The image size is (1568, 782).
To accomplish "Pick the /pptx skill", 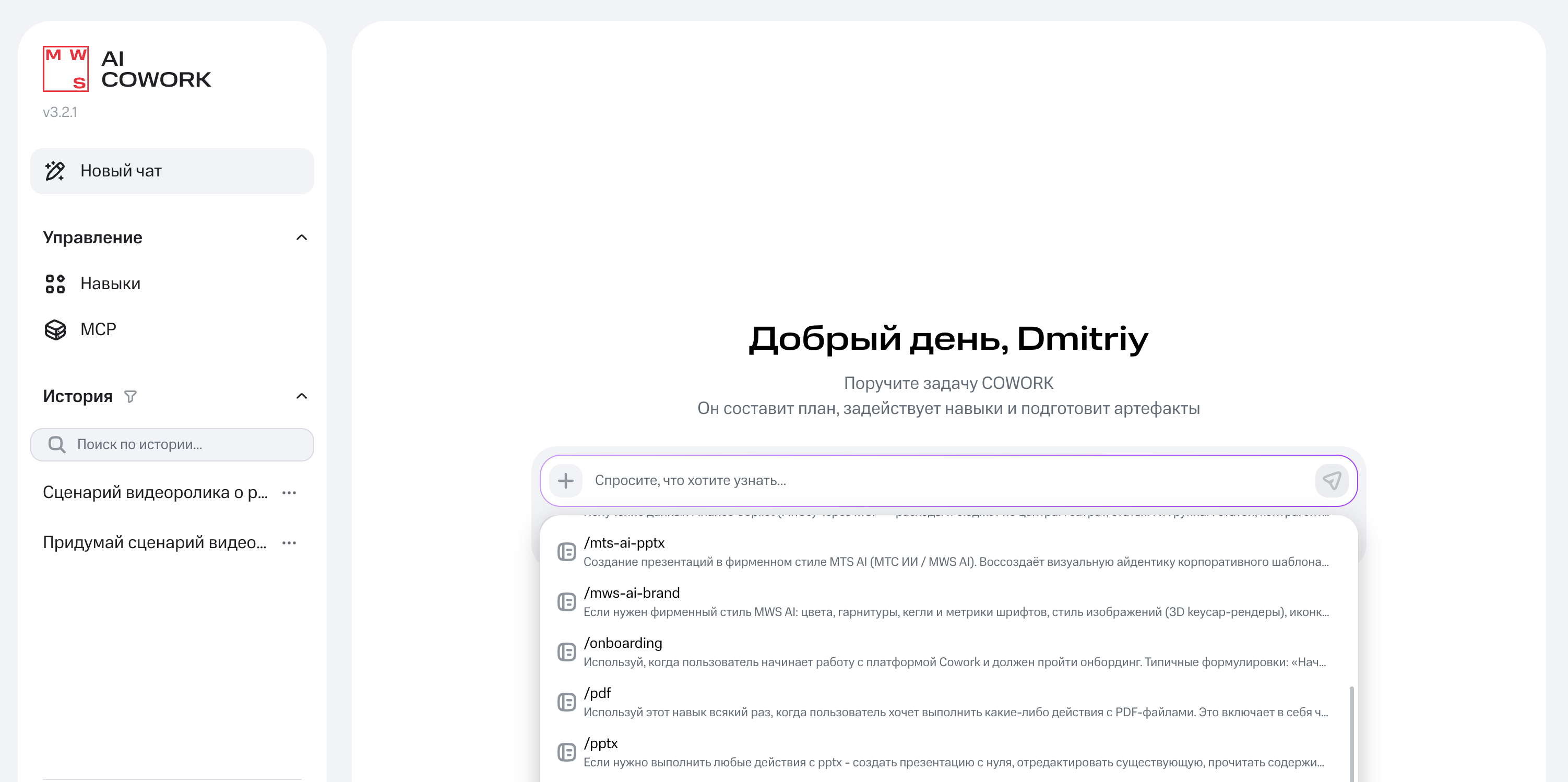I will (948, 752).
